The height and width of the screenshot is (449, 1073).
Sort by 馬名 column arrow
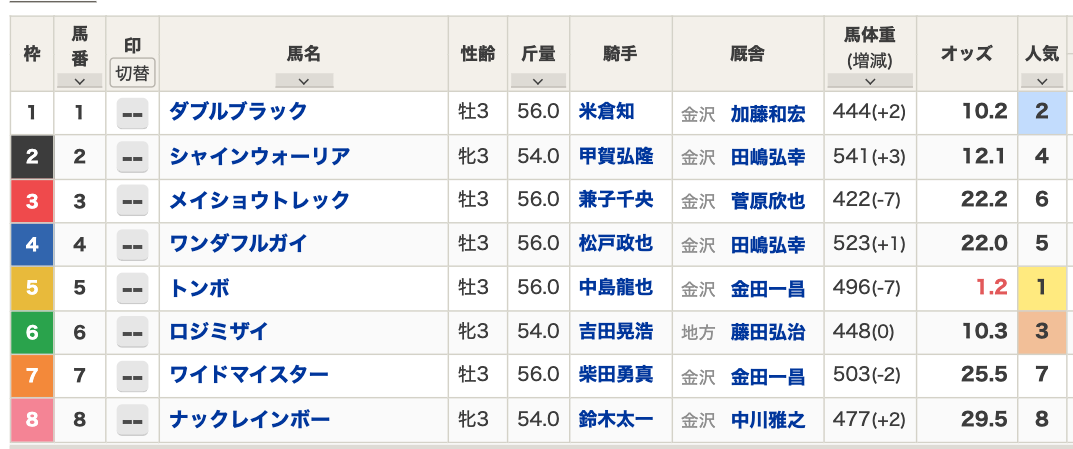tap(304, 81)
